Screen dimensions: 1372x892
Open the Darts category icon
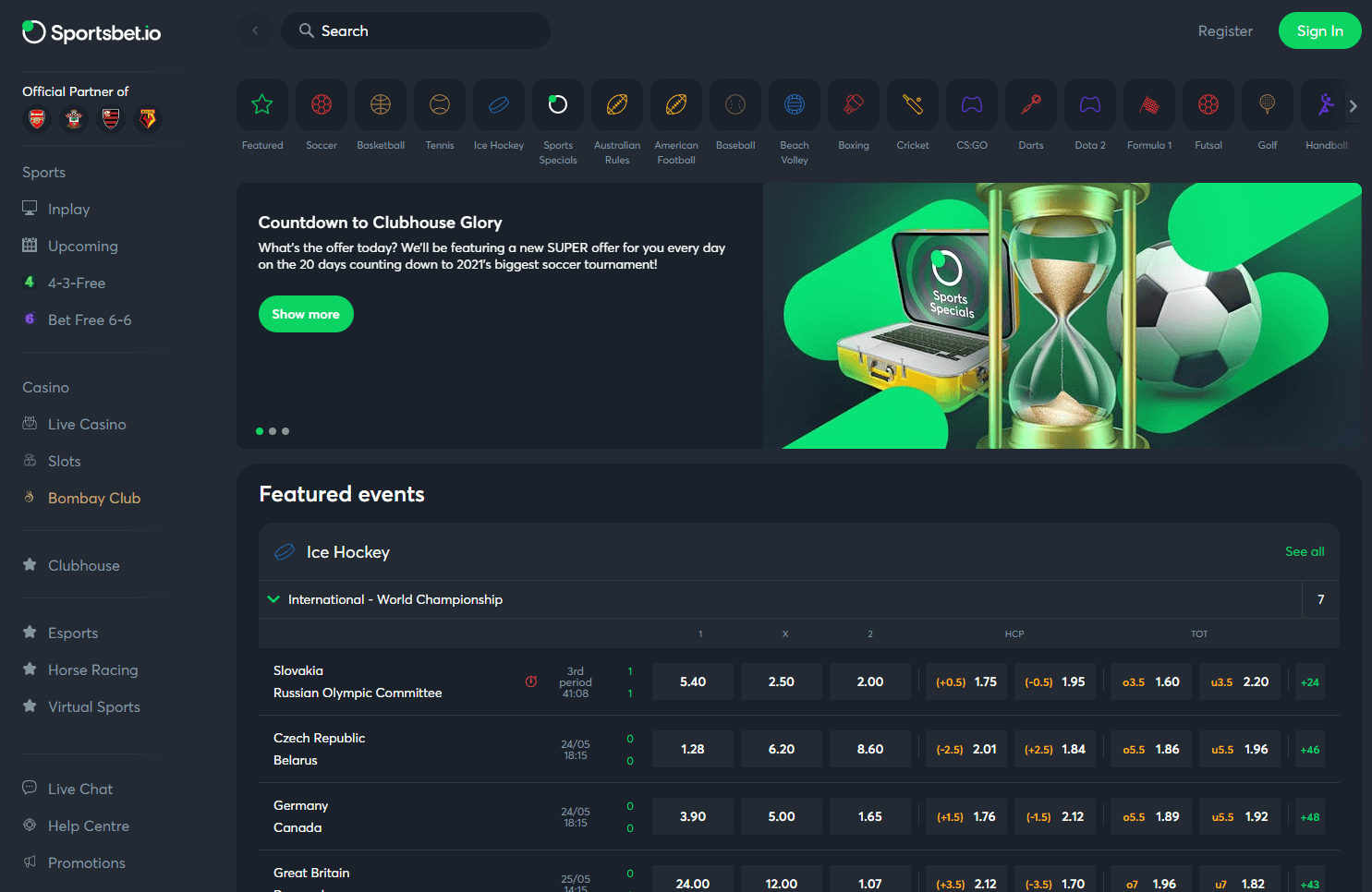coord(1030,104)
